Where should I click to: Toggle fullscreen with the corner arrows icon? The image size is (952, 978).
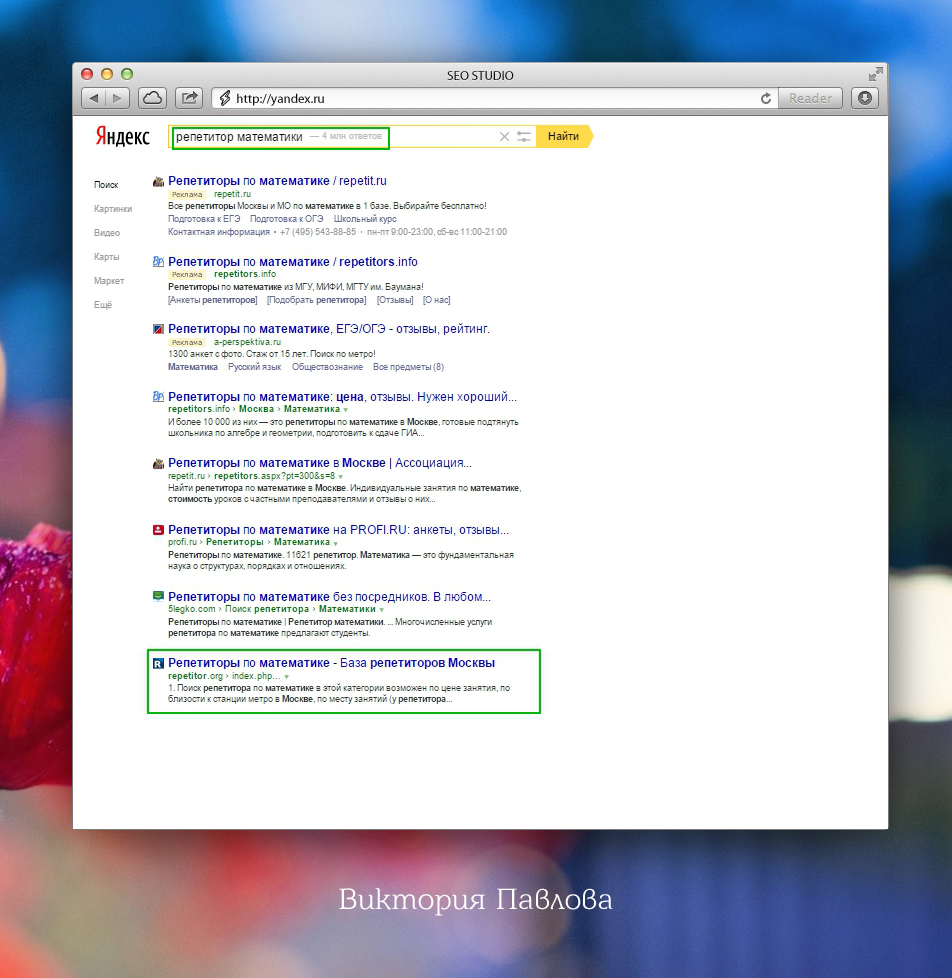tap(875, 74)
